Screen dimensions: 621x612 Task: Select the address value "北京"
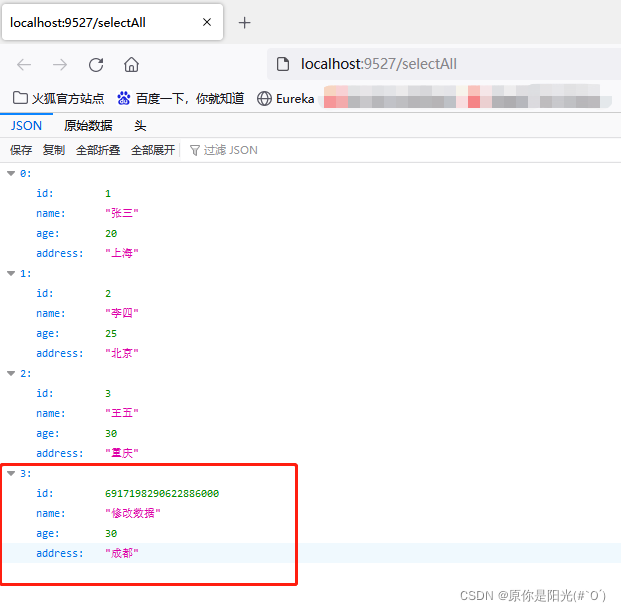tap(122, 353)
